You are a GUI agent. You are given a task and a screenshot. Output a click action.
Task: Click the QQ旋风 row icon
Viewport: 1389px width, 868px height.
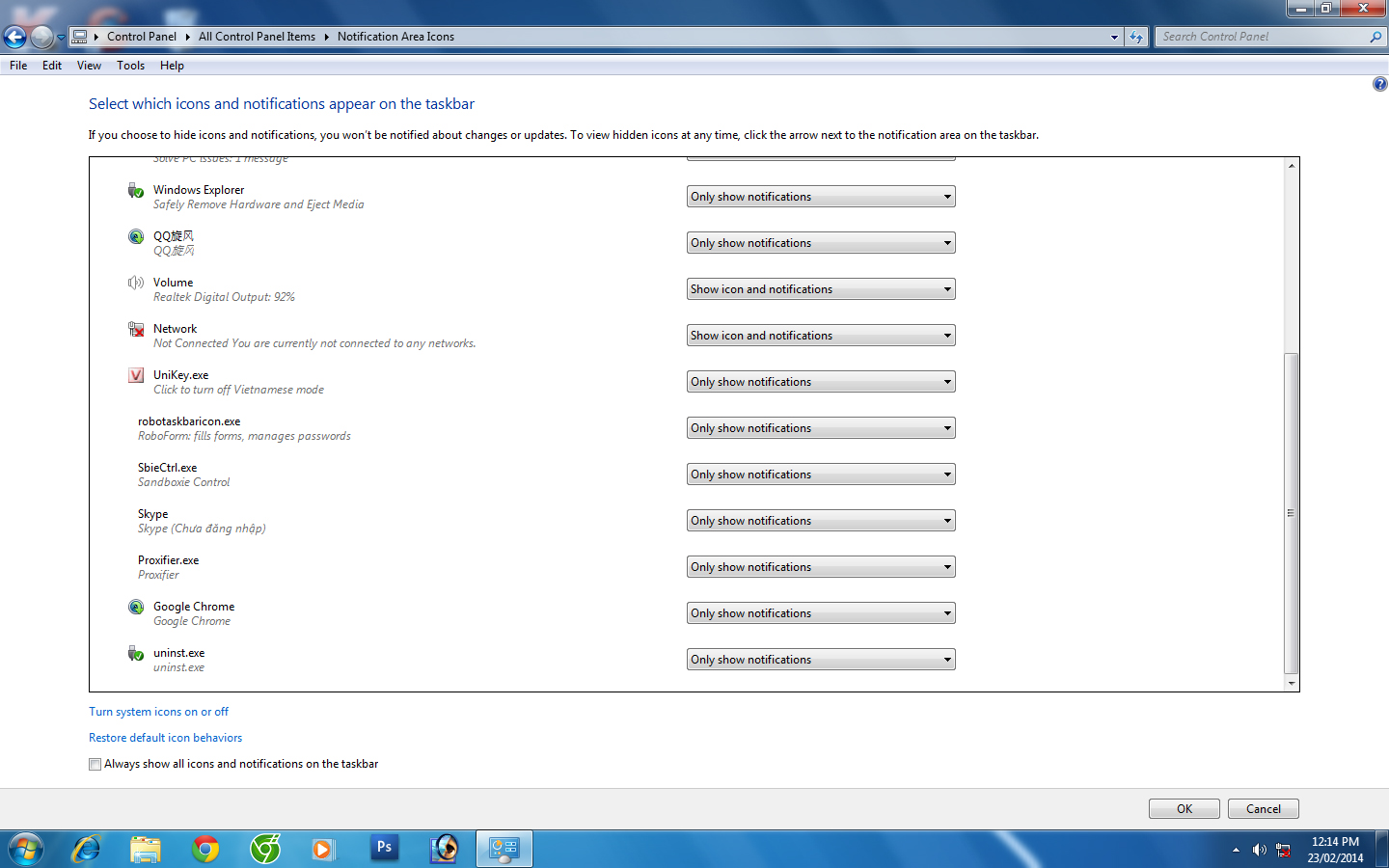coord(136,236)
